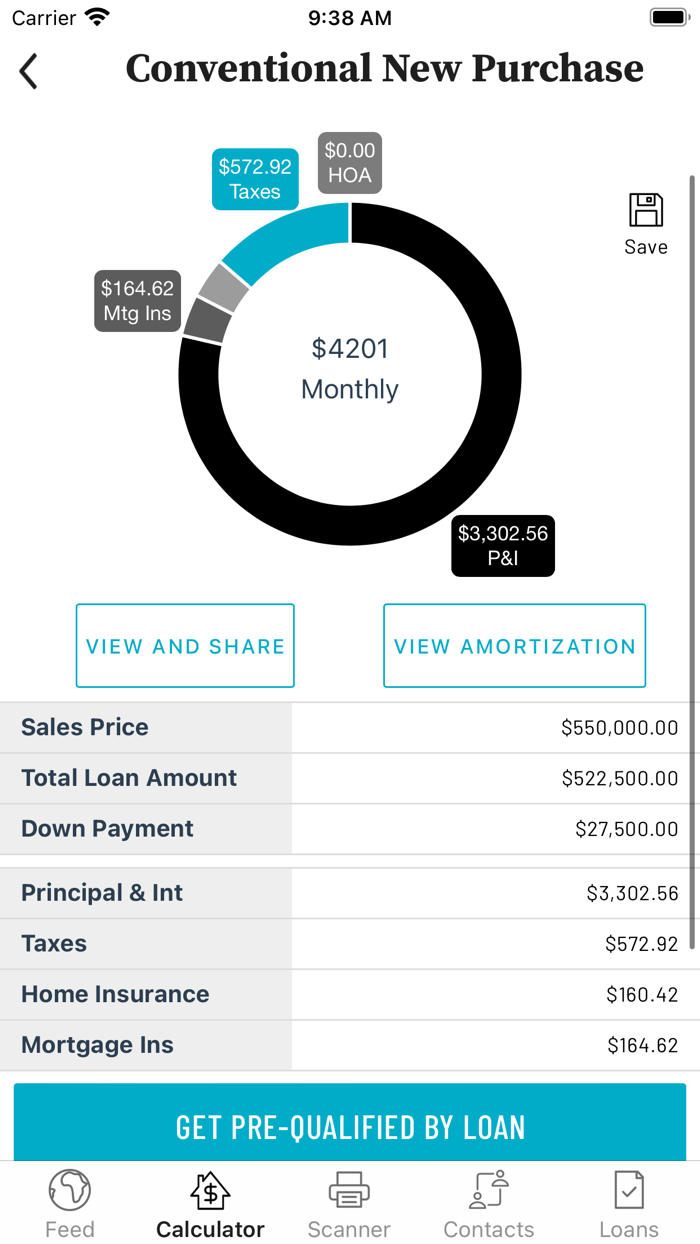This screenshot has height=1244, width=700.
Task: Click the Mtg Ins chart label
Action: point(137,299)
